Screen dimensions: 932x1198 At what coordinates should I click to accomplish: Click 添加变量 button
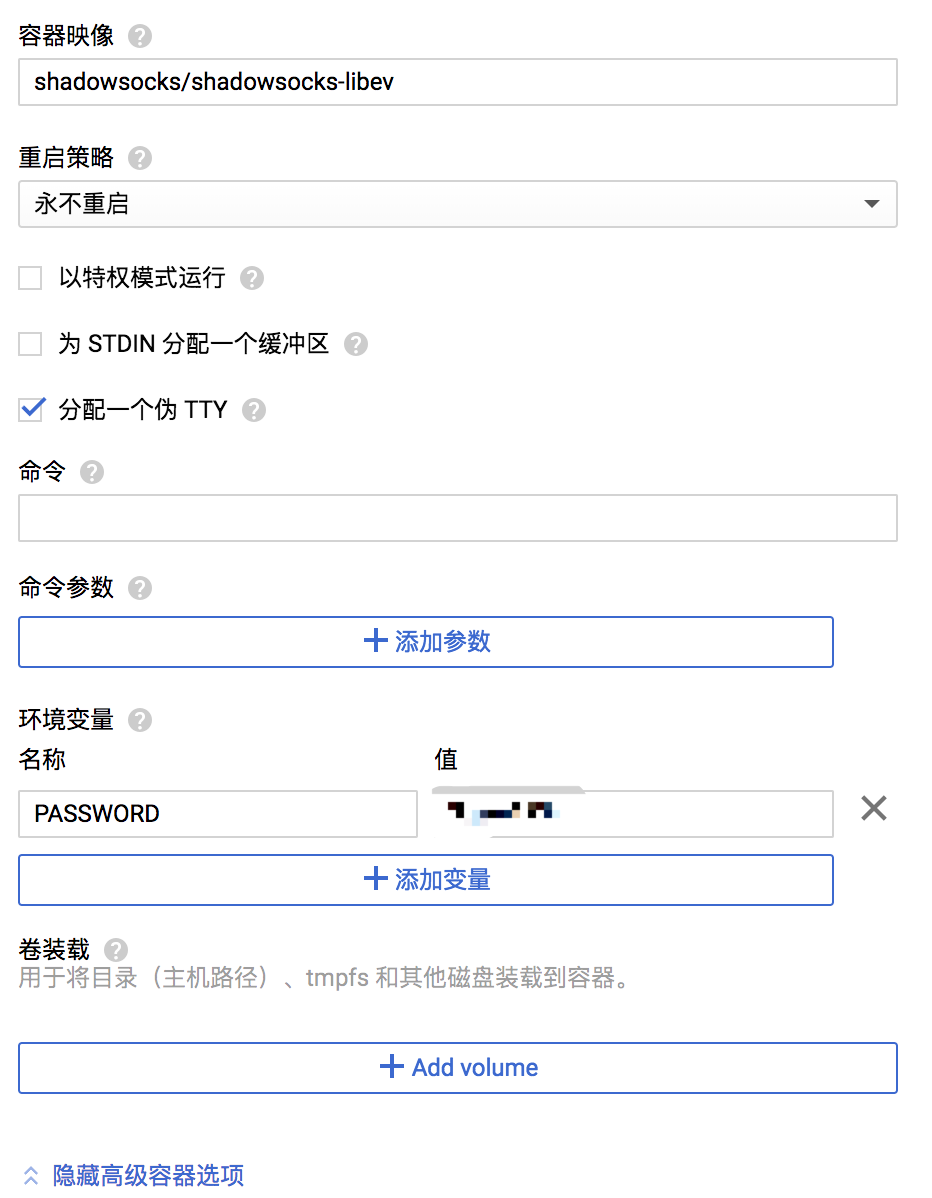426,880
